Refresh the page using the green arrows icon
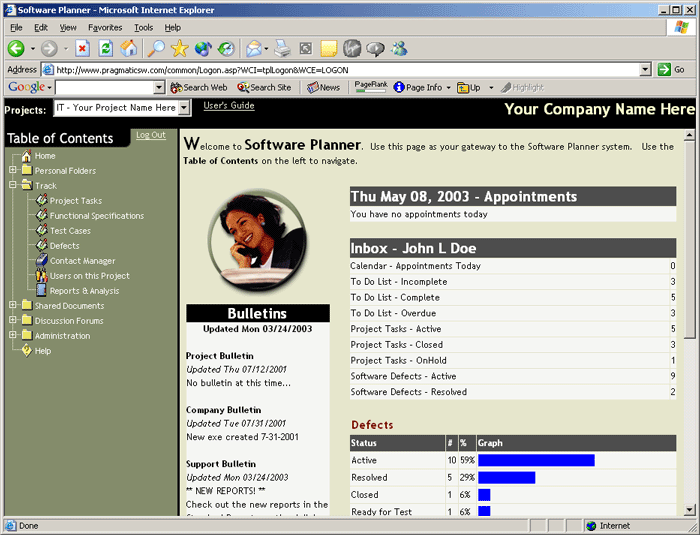Screen dimensions: 700x535 click(x=106, y=48)
